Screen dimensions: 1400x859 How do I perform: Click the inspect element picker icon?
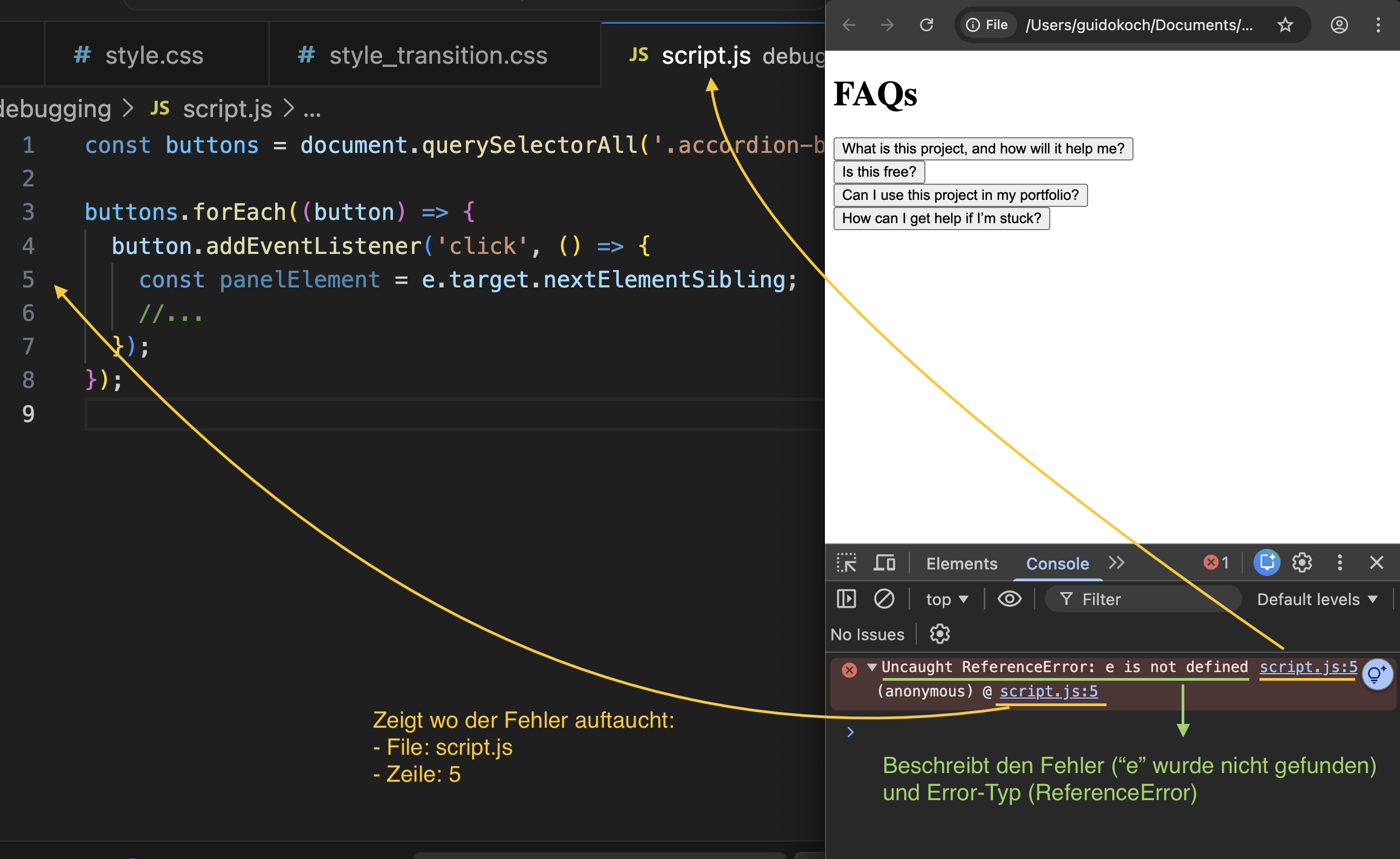(x=846, y=563)
